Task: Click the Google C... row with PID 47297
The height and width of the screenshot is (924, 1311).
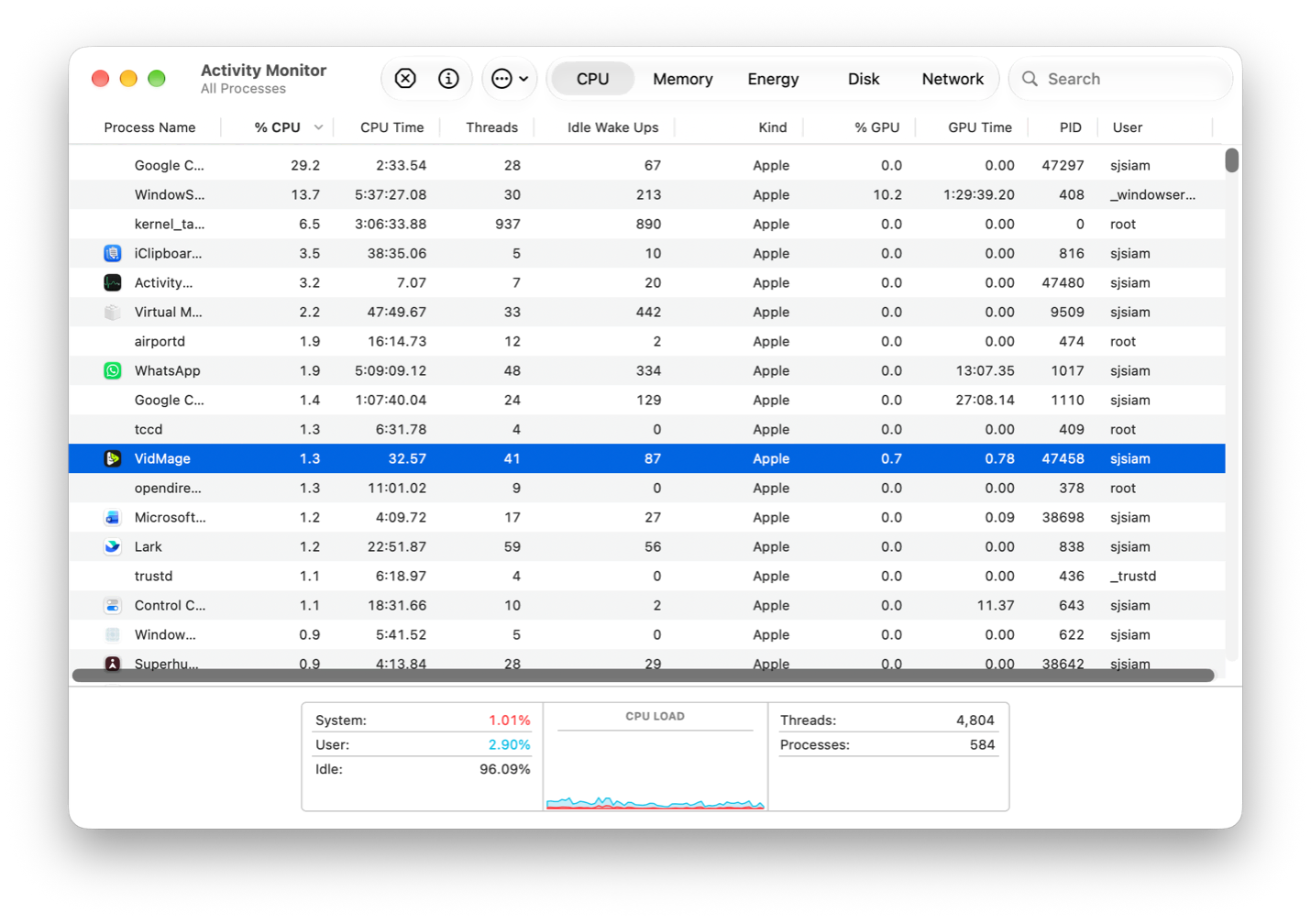Action: [x=647, y=165]
